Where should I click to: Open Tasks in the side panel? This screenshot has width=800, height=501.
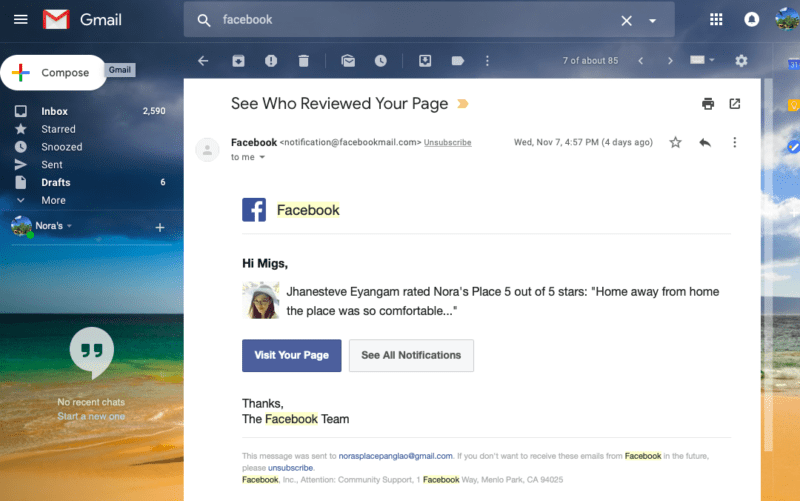[x=794, y=146]
